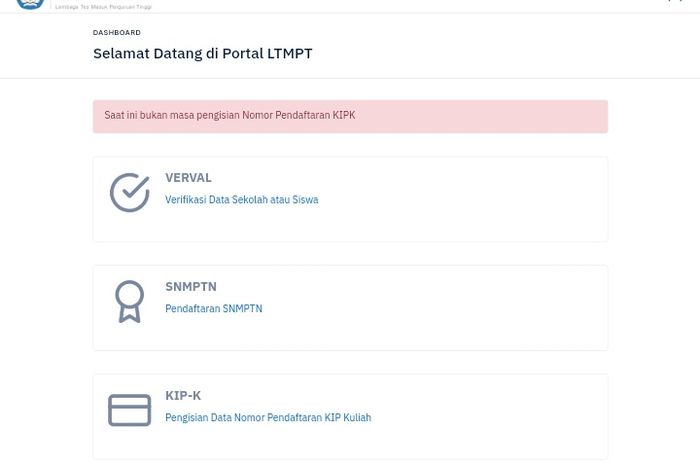700x465 pixels.
Task: Click the alert text about Nomor Pendaftaran KIPK
Action: tap(229, 115)
